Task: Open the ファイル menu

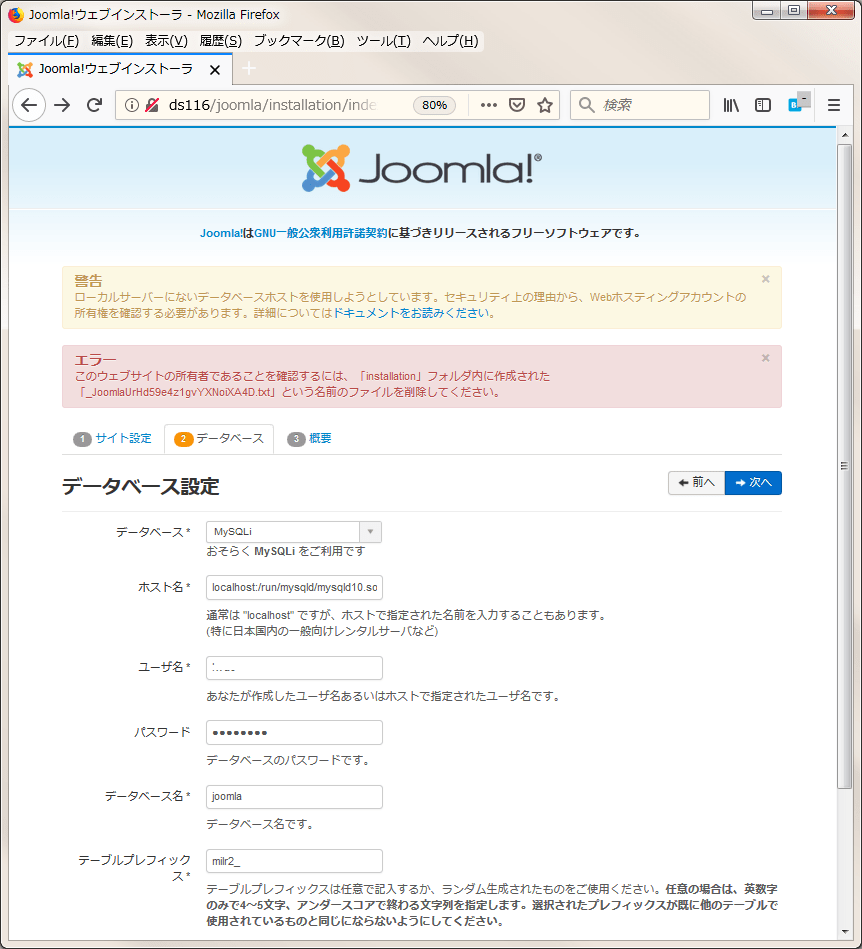Action: click(x=46, y=41)
